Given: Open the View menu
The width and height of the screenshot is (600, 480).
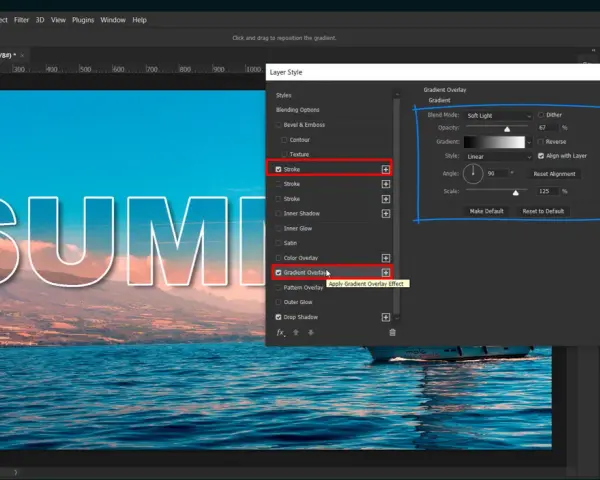Looking at the screenshot, I should point(58,20).
